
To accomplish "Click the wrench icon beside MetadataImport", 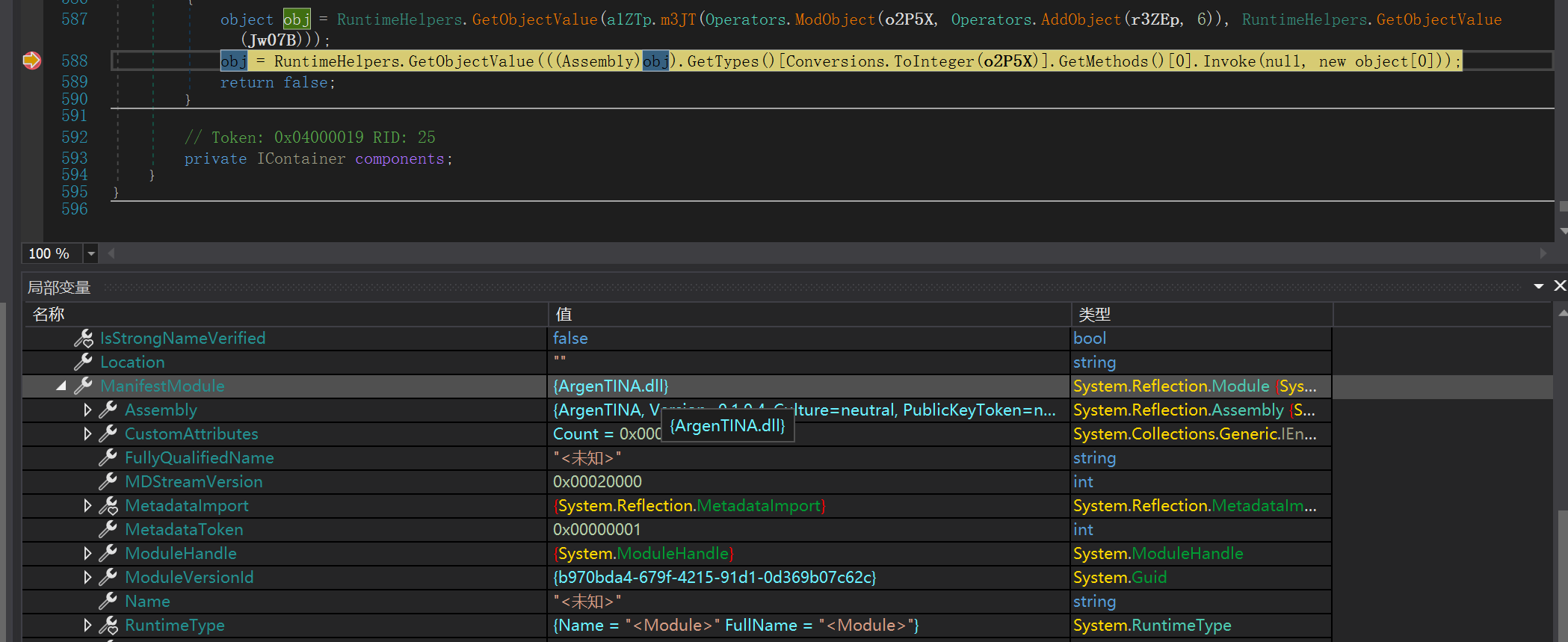I will (108, 506).
